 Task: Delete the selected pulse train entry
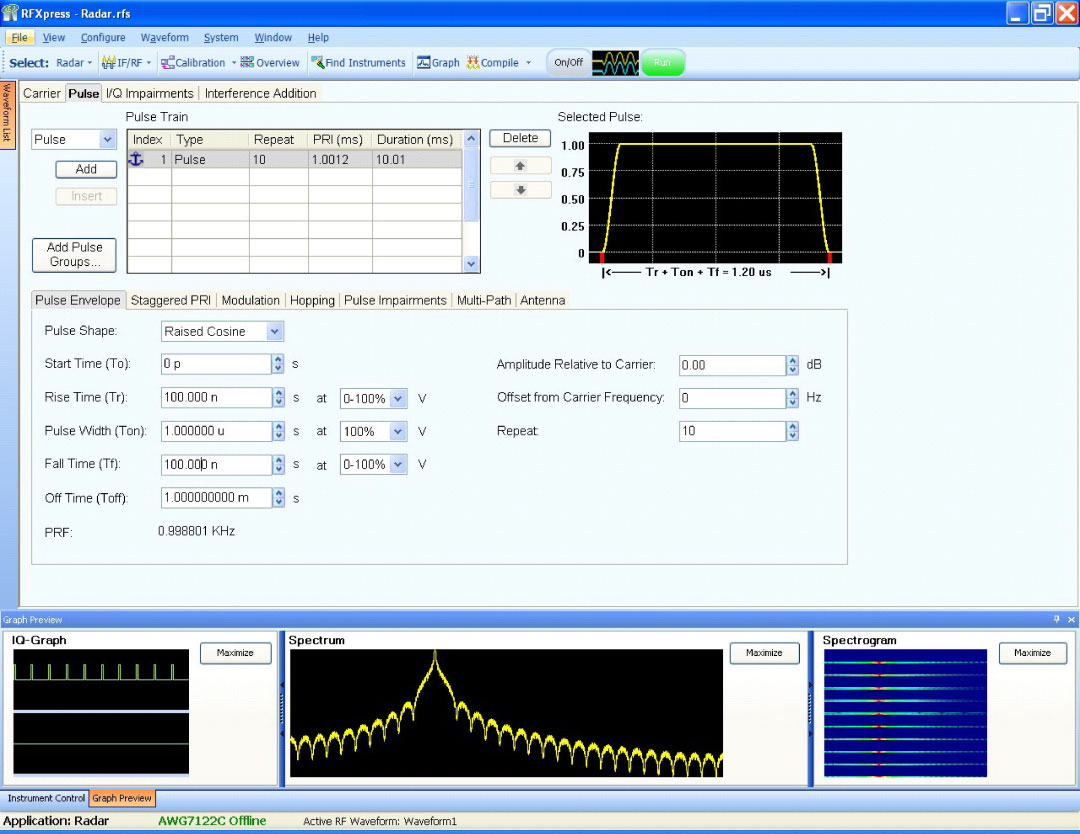[520, 138]
